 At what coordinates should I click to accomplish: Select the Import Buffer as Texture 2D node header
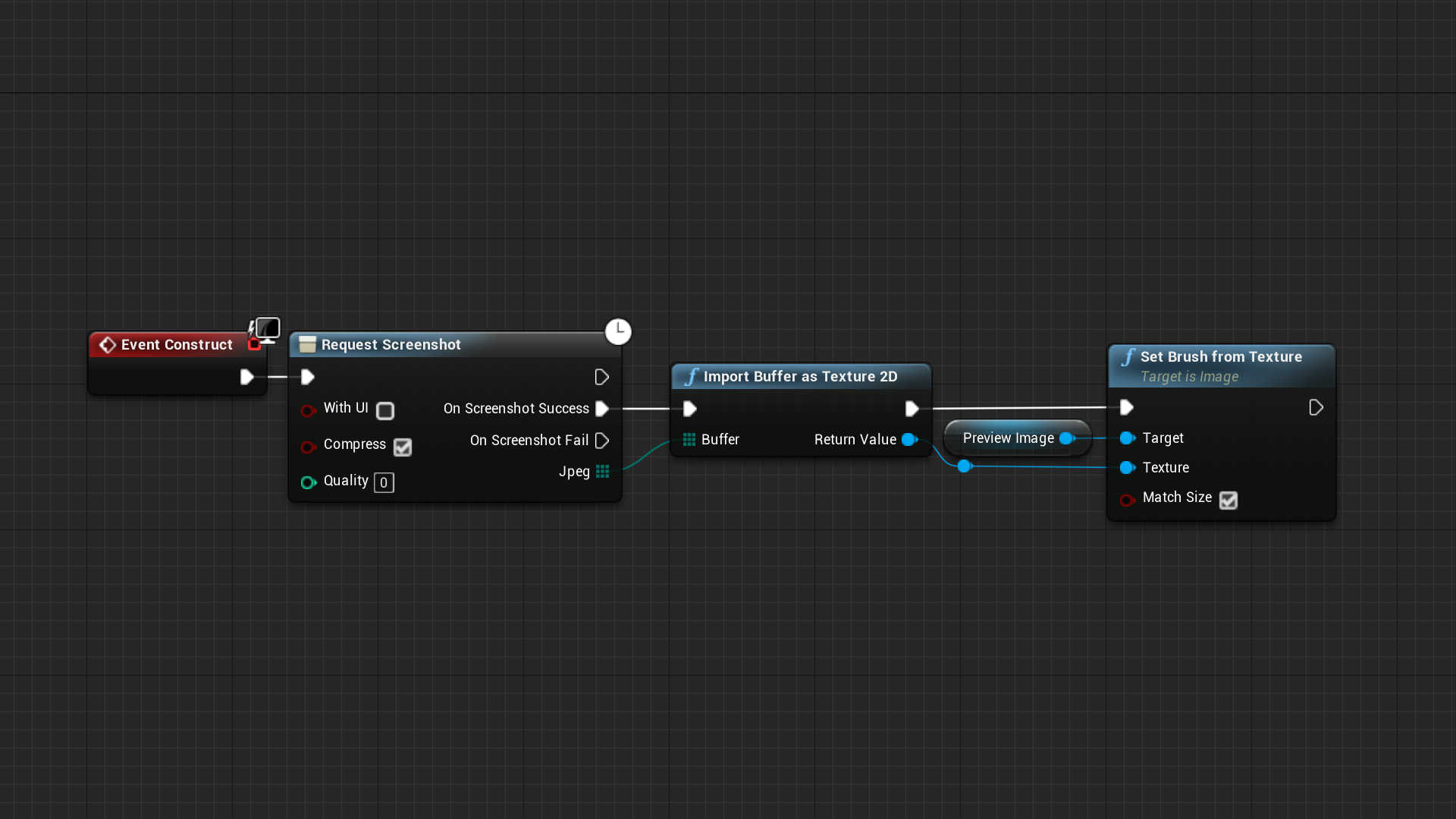coord(800,377)
